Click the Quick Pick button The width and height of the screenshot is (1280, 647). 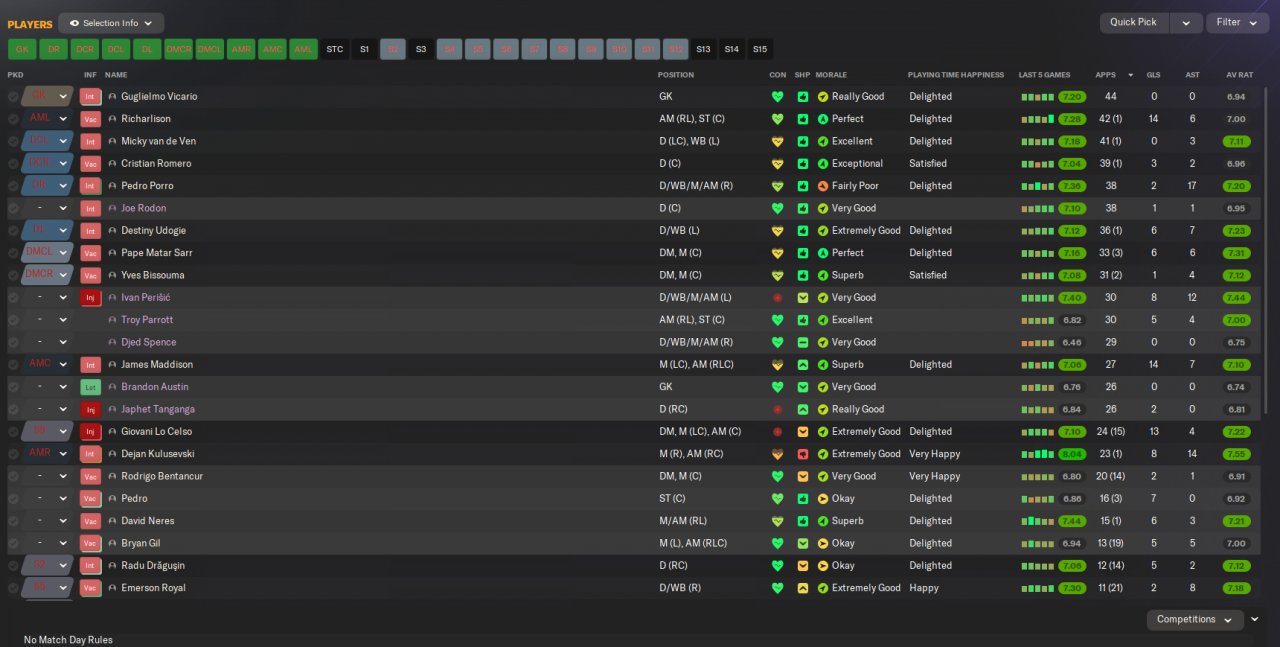(1134, 23)
